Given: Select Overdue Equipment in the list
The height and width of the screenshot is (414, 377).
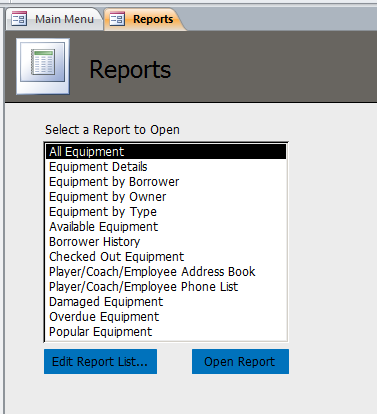Looking at the screenshot, I should click(x=166, y=317).
